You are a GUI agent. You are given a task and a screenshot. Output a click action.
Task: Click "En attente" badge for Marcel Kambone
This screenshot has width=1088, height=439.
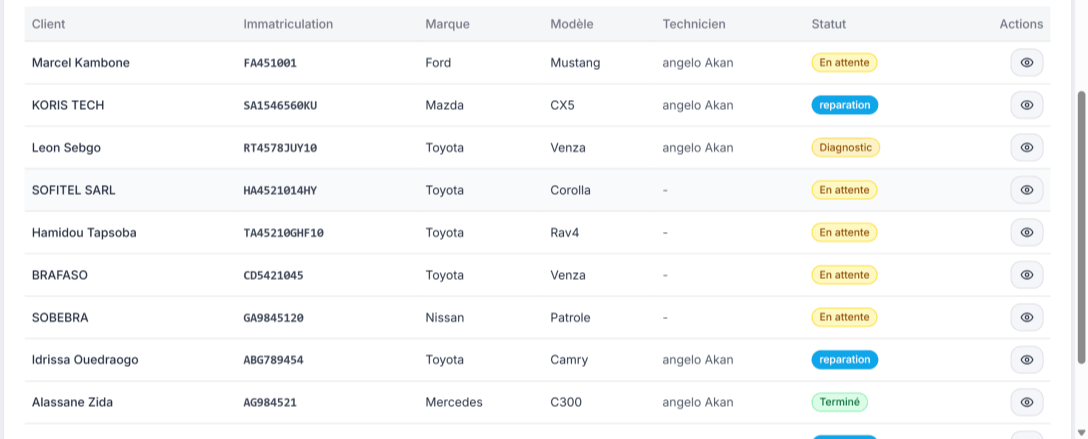(x=844, y=63)
